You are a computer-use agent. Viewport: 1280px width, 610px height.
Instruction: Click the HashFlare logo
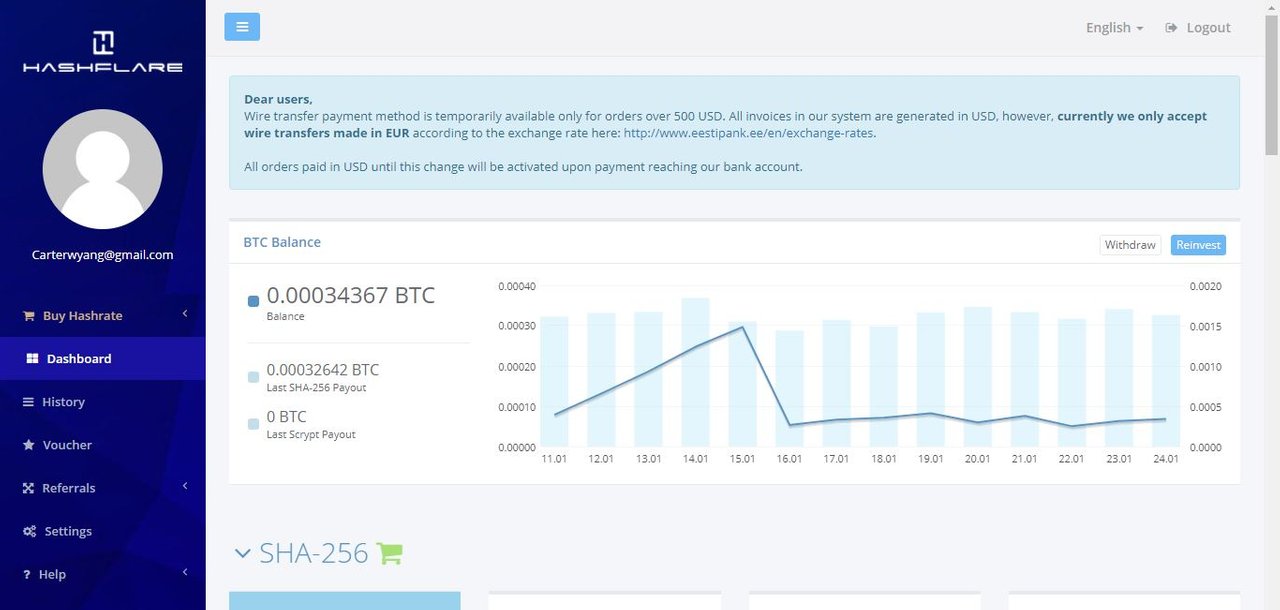coord(103,52)
